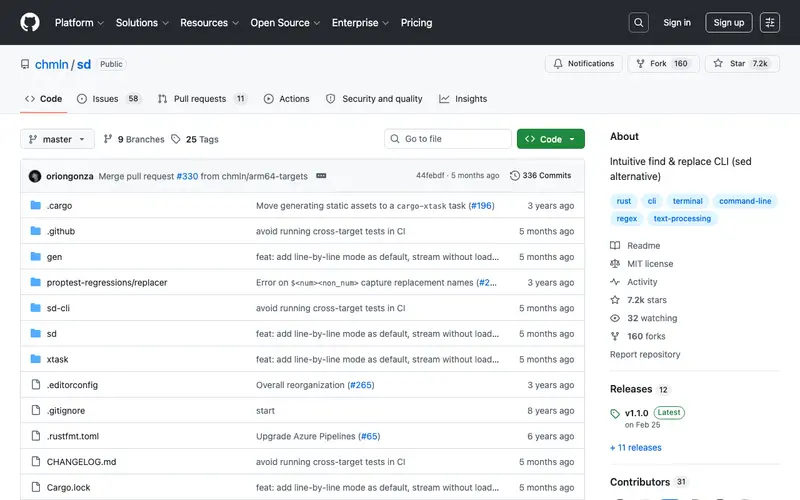Open the master branch dropdown
800x500 pixels.
point(57,139)
